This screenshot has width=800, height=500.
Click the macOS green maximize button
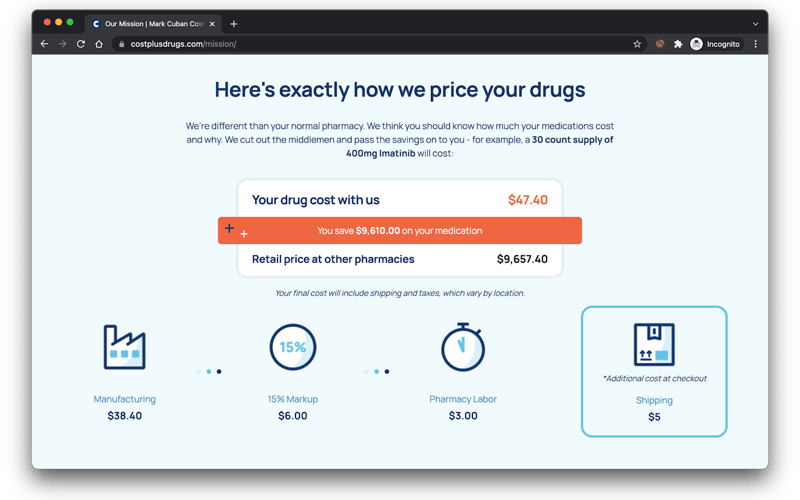[x=70, y=22]
